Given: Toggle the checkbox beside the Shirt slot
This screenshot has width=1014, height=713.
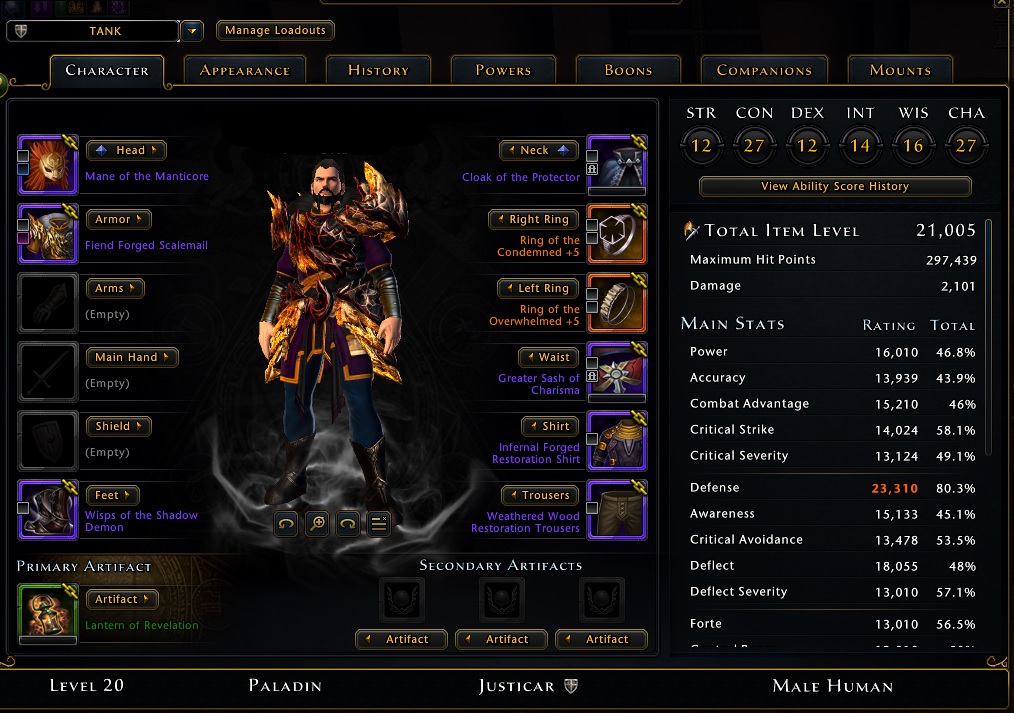Looking at the screenshot, I should click(592, 439).
